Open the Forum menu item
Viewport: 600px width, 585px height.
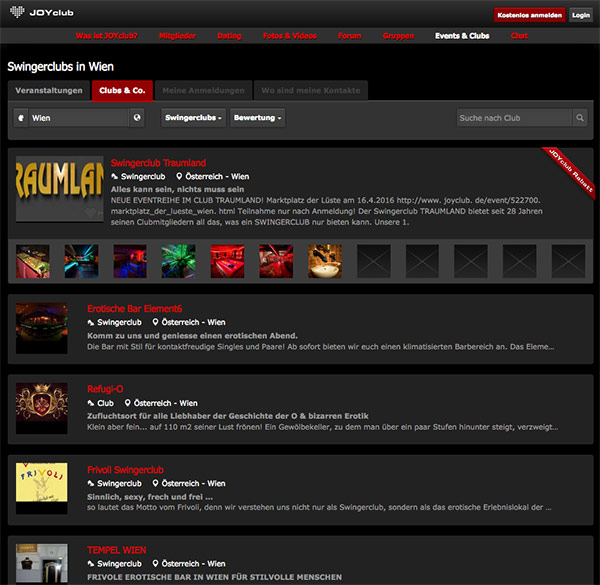tap(349, 36)
